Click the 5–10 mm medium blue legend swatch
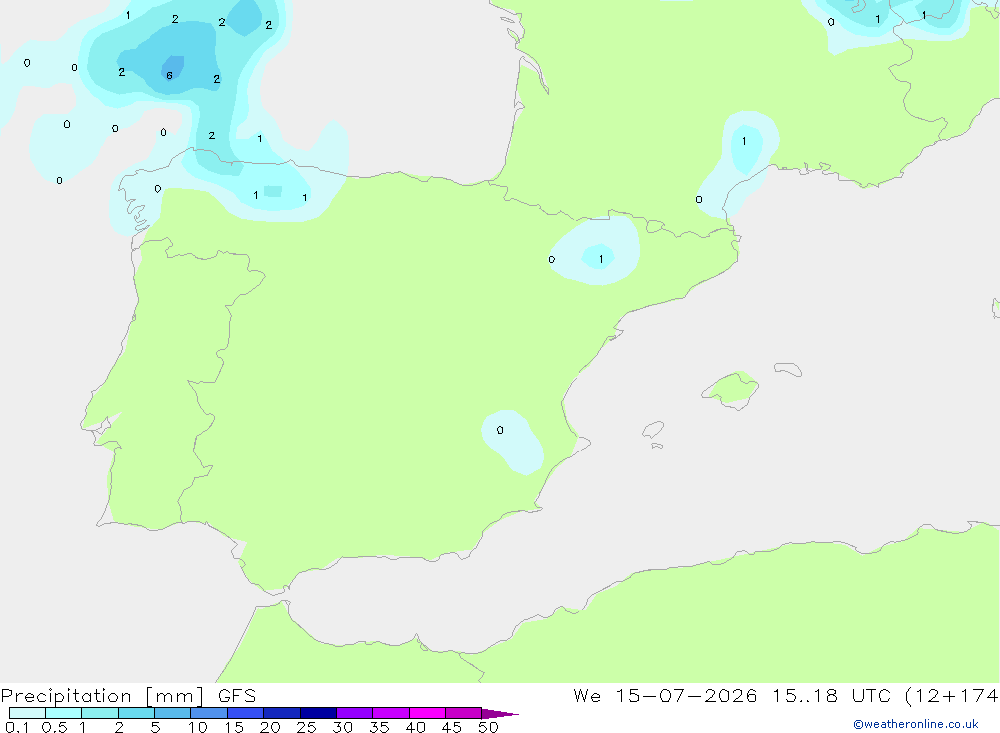Screen dimensions: 1000x733 (x=172, y=713)
